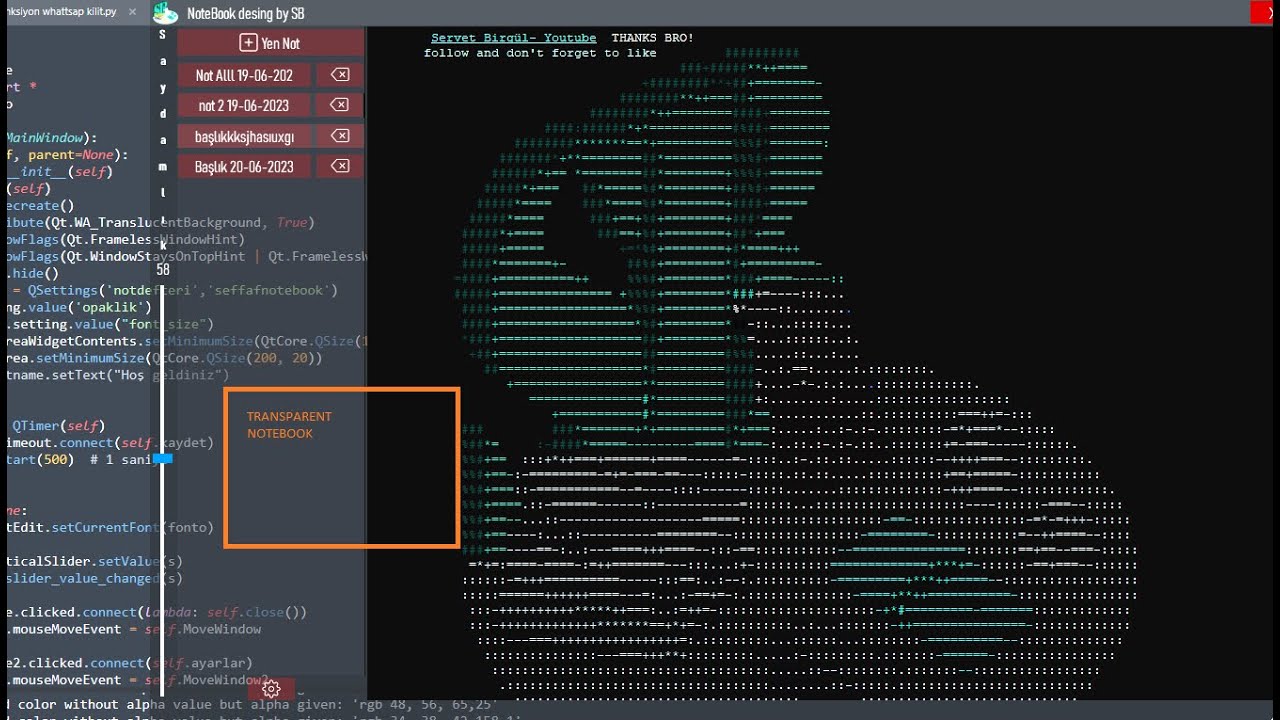This screenshot has width=1280, height=720.
Task: Delete the 'başlıkkksjhasıuxgı' note
Action: pos(340,136)
